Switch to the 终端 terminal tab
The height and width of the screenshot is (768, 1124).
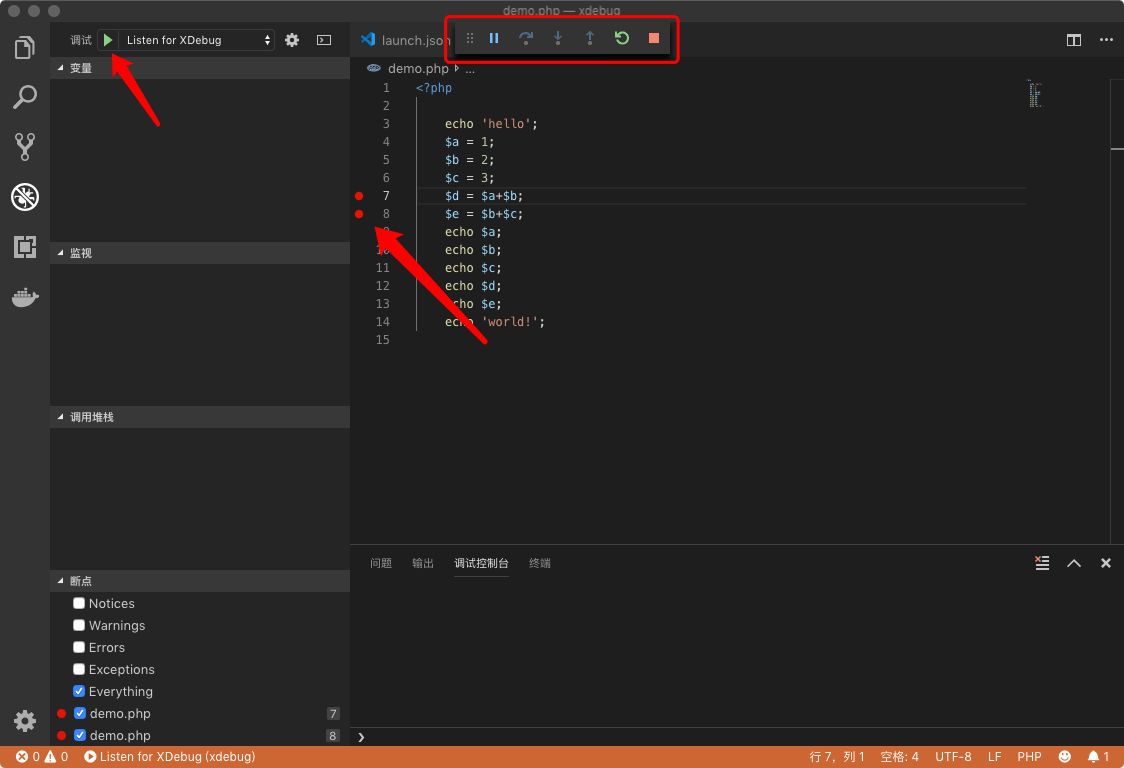pyautogui.click(x=539, y=563)
